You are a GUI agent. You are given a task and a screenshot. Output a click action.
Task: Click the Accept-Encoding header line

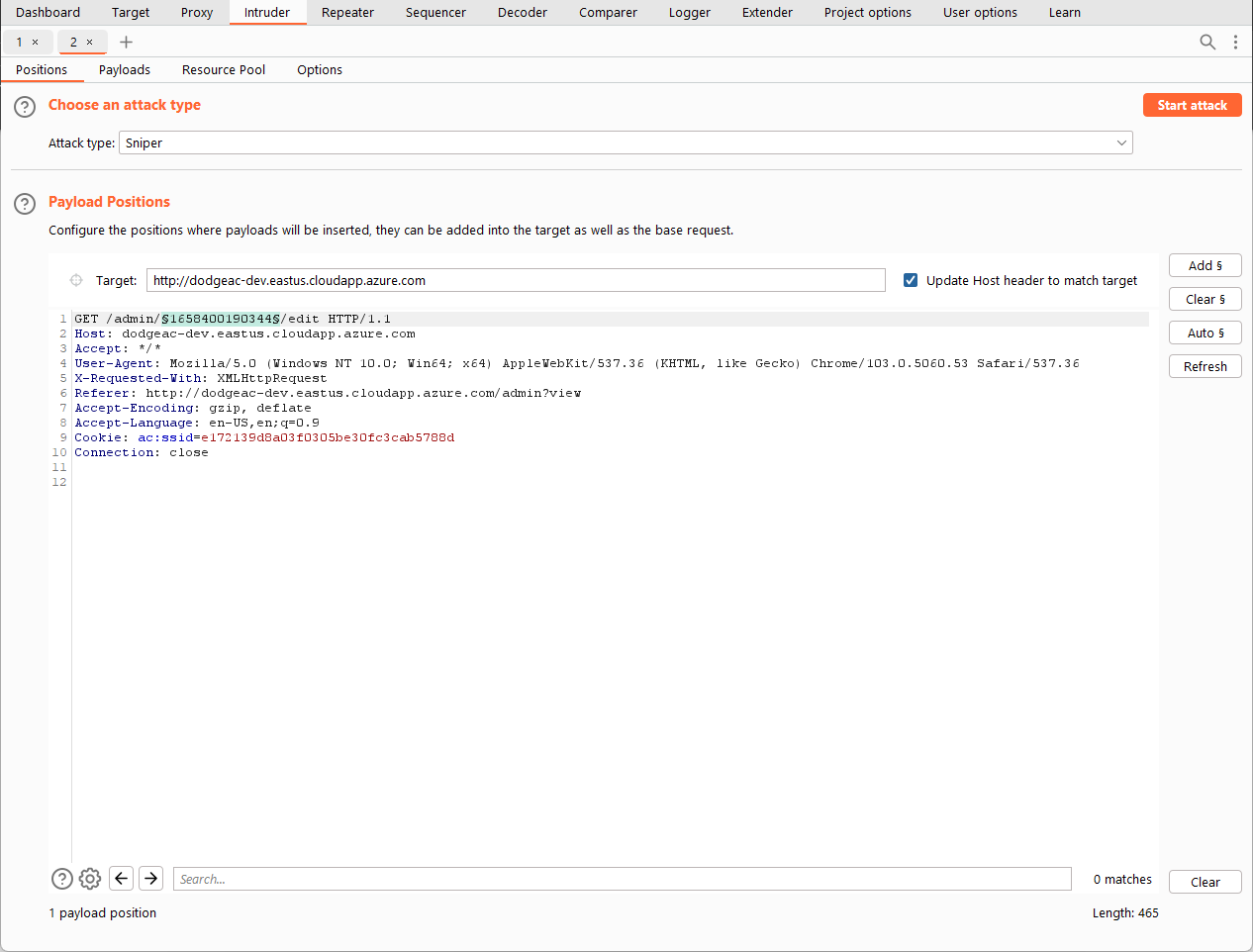(x=193, y=408)
